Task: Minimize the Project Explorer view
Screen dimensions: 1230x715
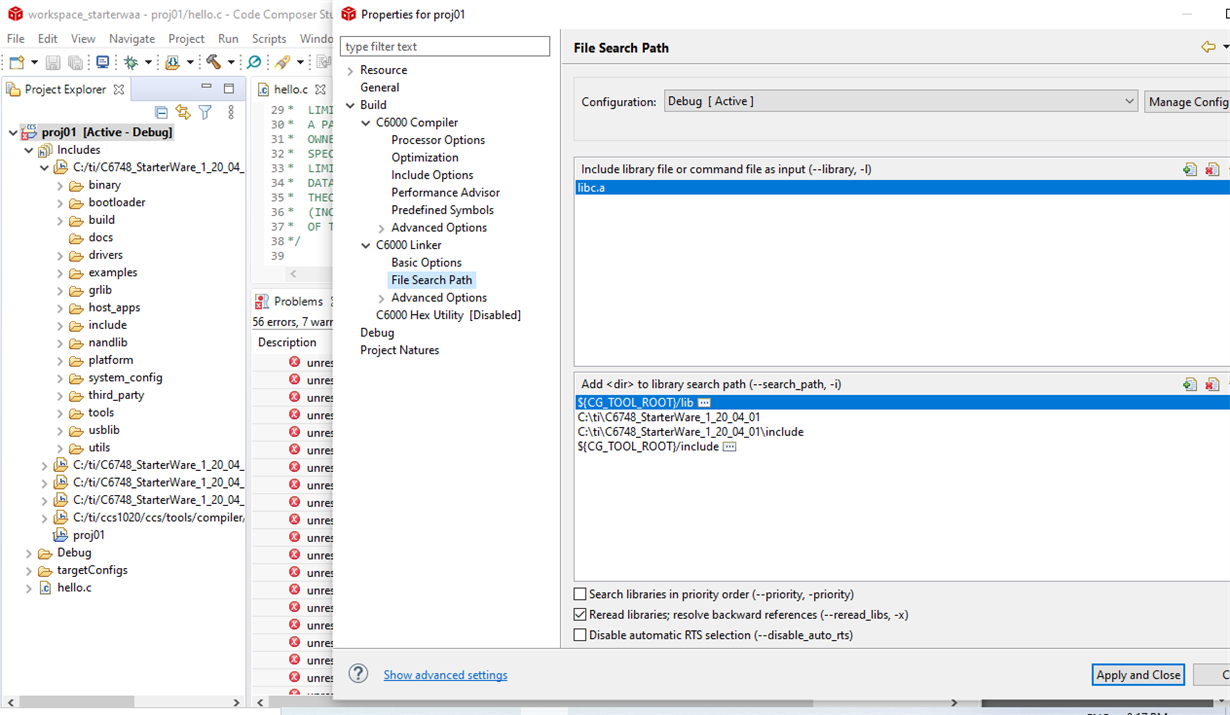Action: 206,88
